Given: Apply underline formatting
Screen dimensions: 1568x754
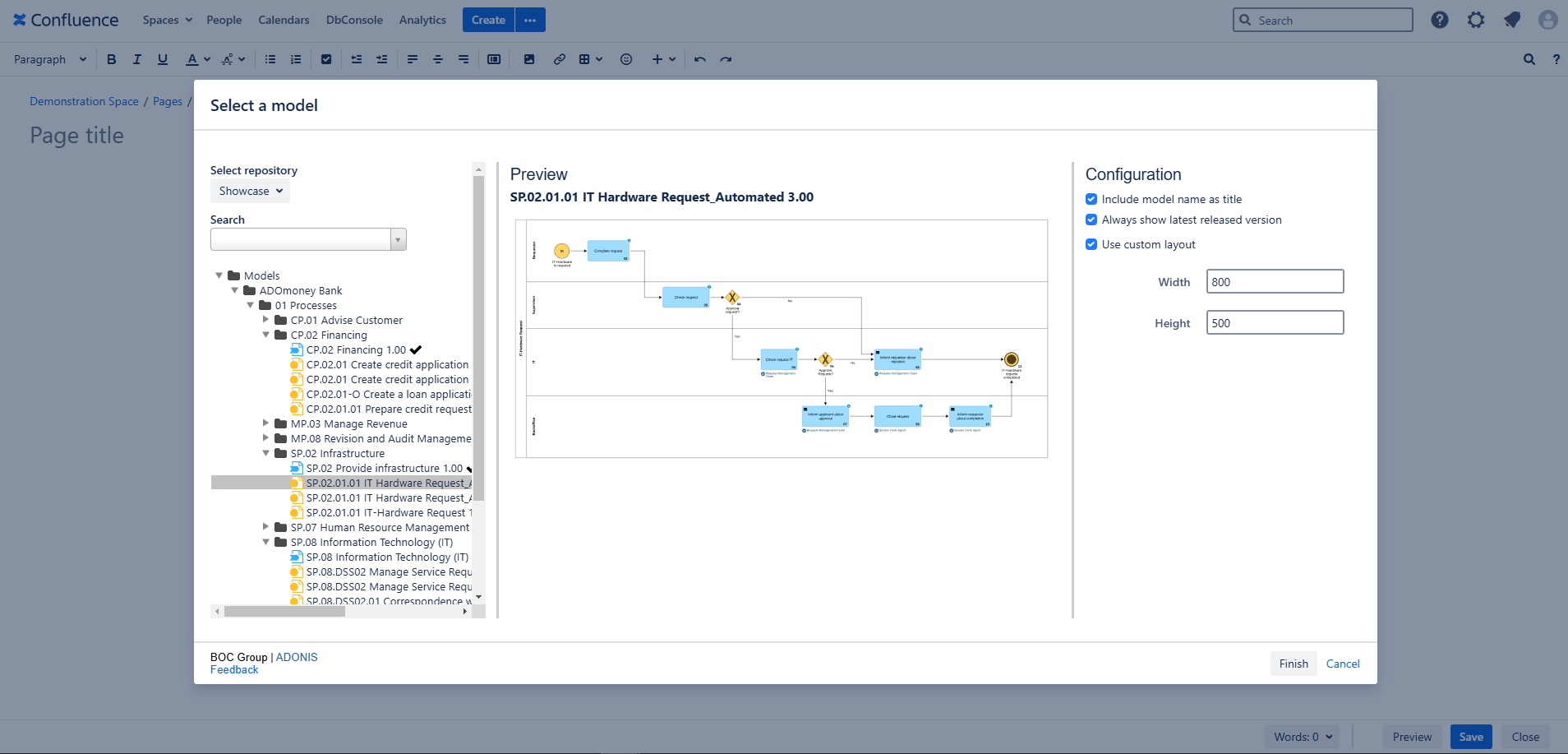Looking at the screenshot, I should (x=163, y=58).
